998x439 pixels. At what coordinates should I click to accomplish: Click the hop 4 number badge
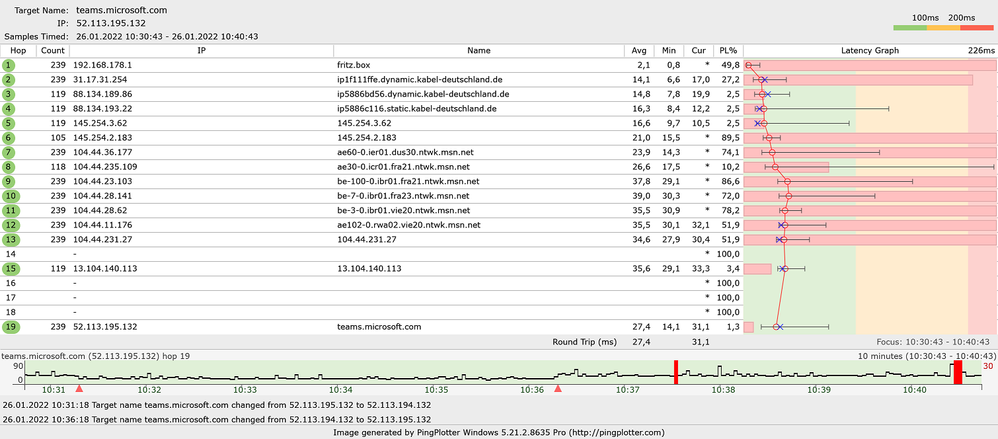[8, 109]
